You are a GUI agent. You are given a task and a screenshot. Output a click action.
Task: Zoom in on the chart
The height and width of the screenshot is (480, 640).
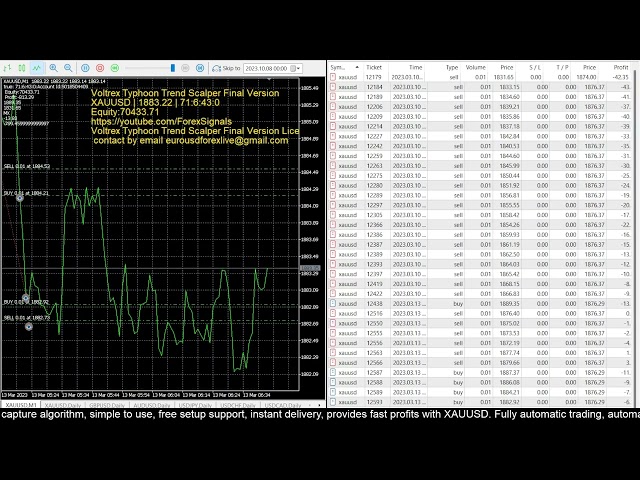pos(53,68)
